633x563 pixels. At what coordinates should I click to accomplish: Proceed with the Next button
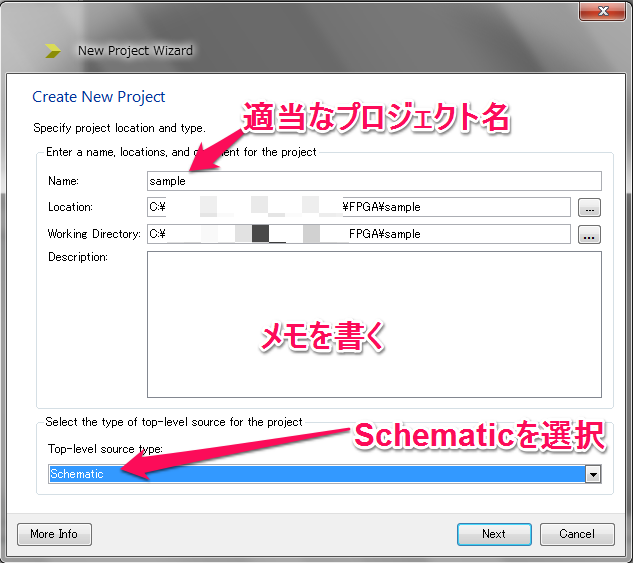pyautogui.click(x=493, y=534)
